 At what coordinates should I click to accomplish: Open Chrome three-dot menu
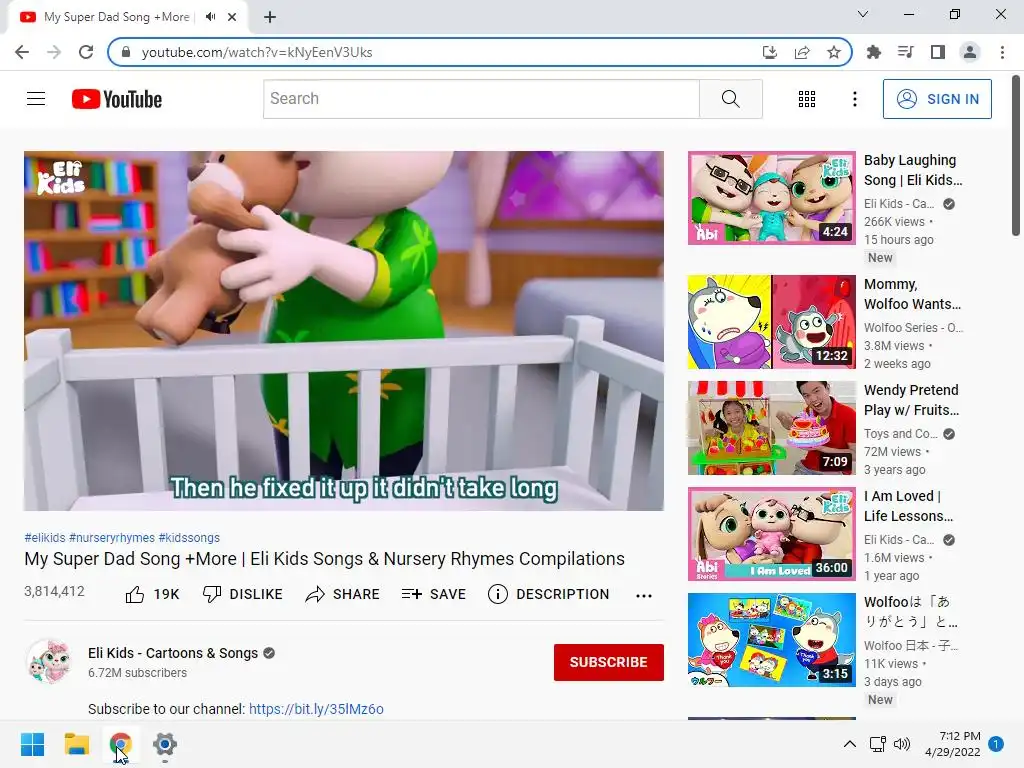1002,52
